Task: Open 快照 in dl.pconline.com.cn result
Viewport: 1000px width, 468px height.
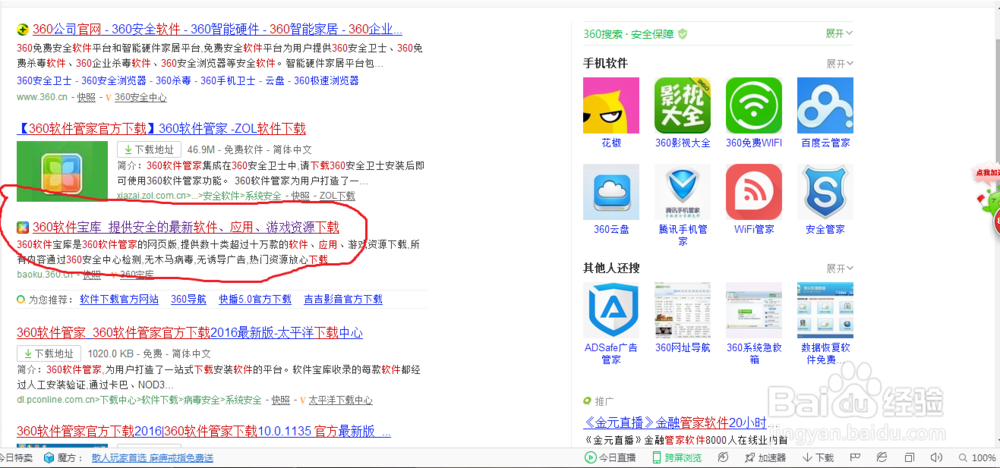Action: 281,400
